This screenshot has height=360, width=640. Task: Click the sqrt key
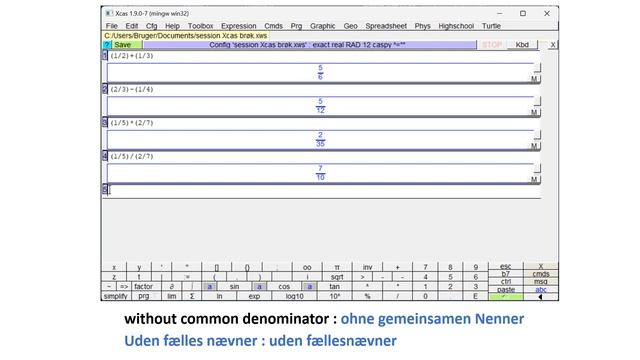(337, 277)
